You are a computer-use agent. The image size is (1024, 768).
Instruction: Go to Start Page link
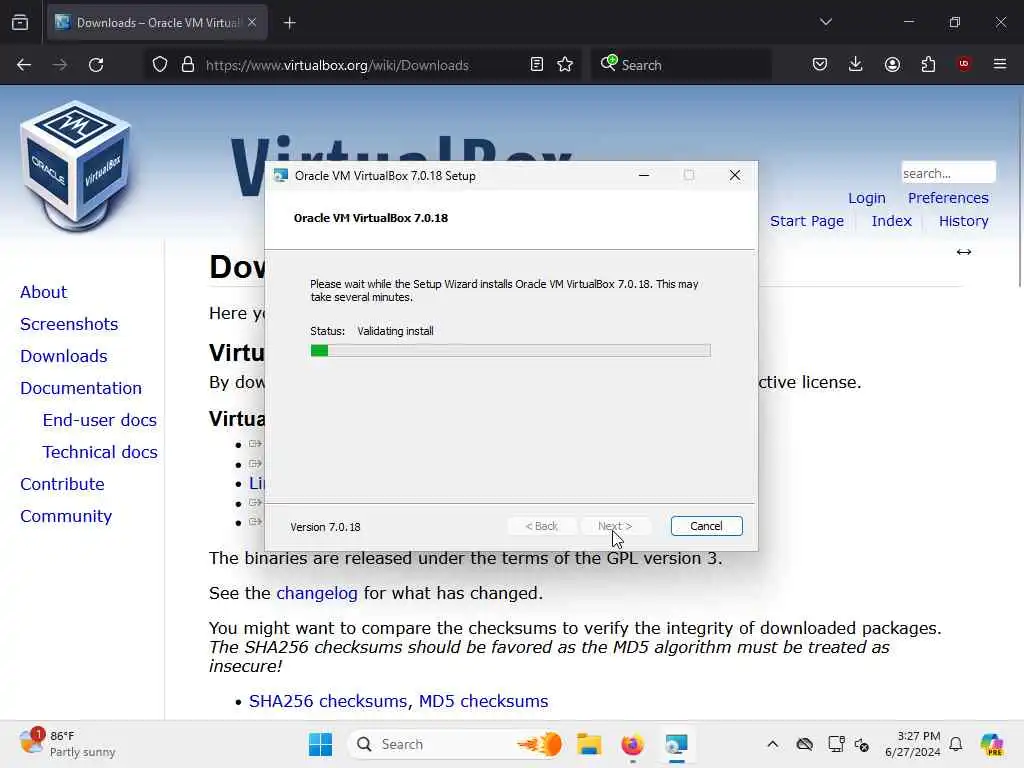coord(807,221)
